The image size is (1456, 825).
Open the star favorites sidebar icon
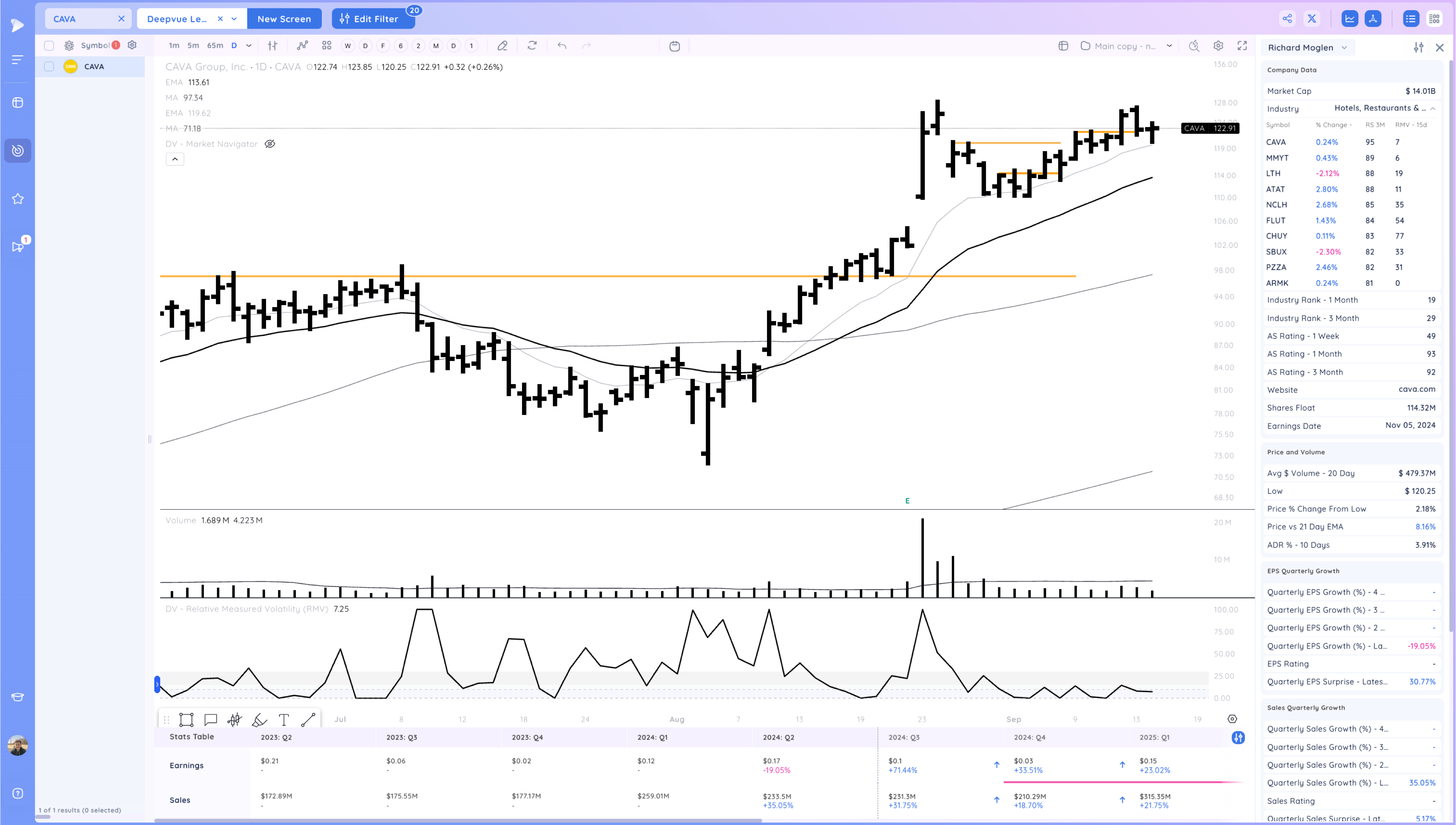pyautogui.click(x=17, y=199)
